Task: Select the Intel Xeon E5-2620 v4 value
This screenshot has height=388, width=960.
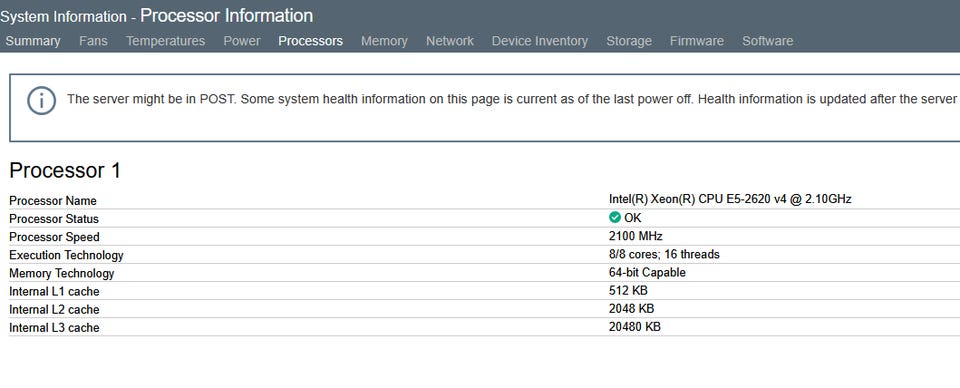Action: tap(730, 199)
